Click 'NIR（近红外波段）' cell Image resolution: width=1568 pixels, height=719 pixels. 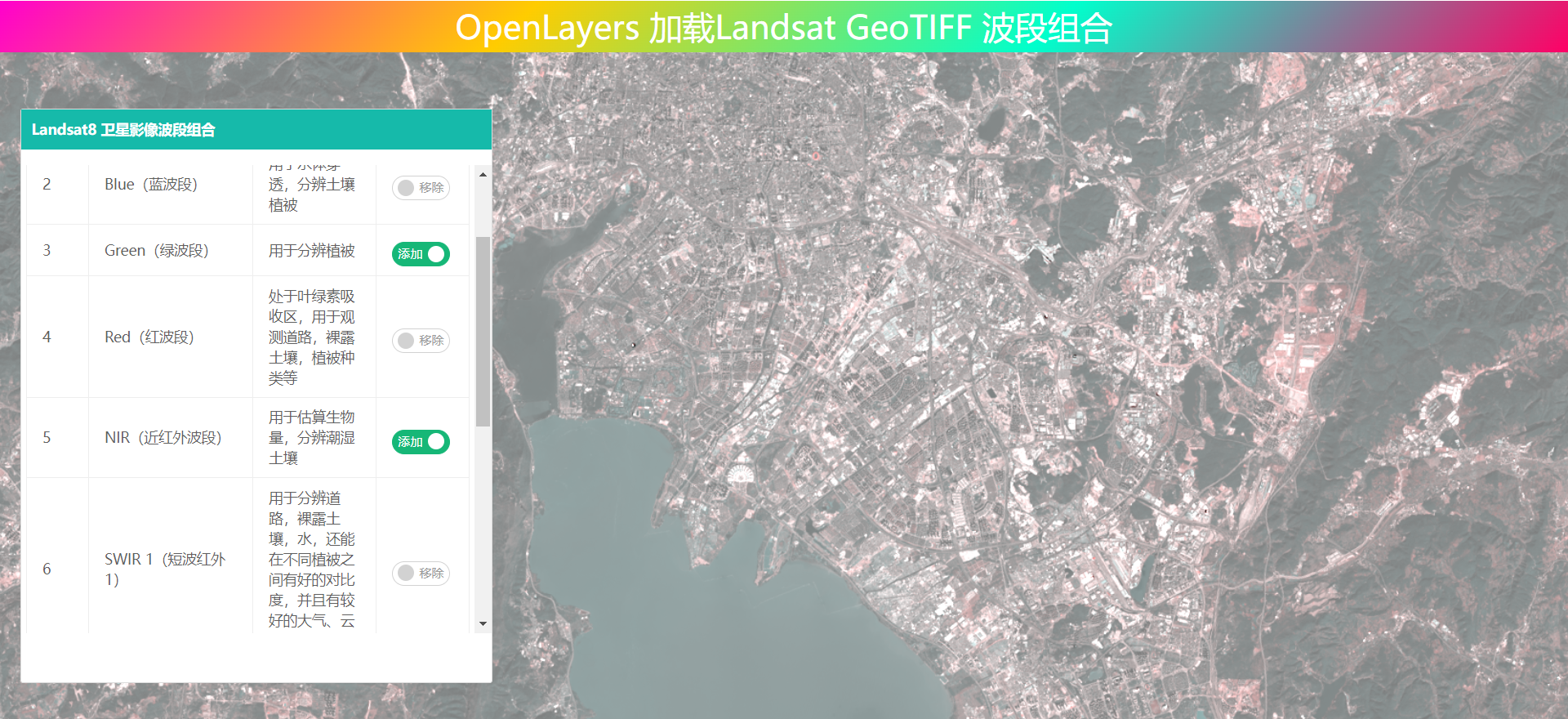[x=171, y=438]
